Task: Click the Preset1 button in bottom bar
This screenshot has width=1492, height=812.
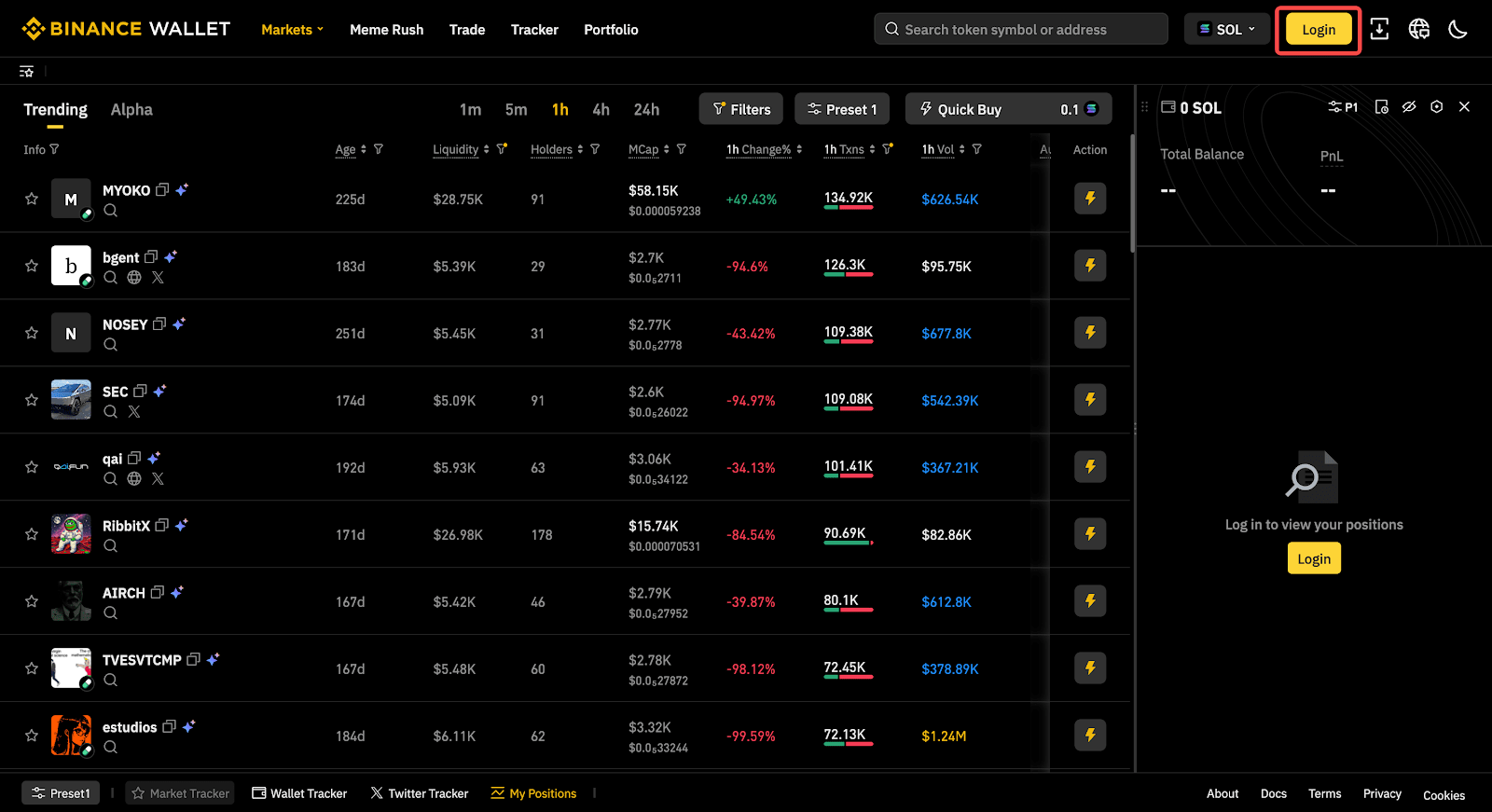Action: [61, 793]
